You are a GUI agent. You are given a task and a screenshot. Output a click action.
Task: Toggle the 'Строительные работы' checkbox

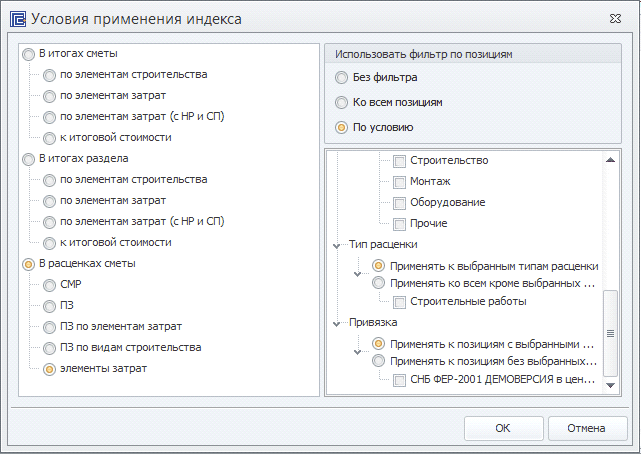pyautogui.click(x=400, y=302)
